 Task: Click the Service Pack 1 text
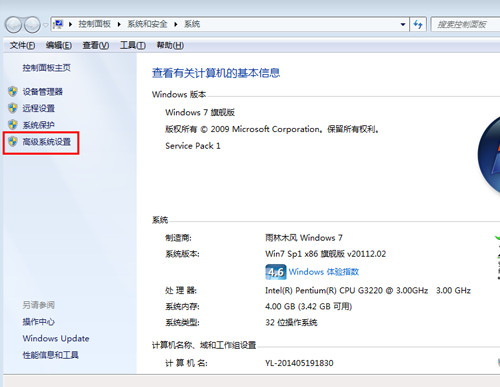coord(193,146)
